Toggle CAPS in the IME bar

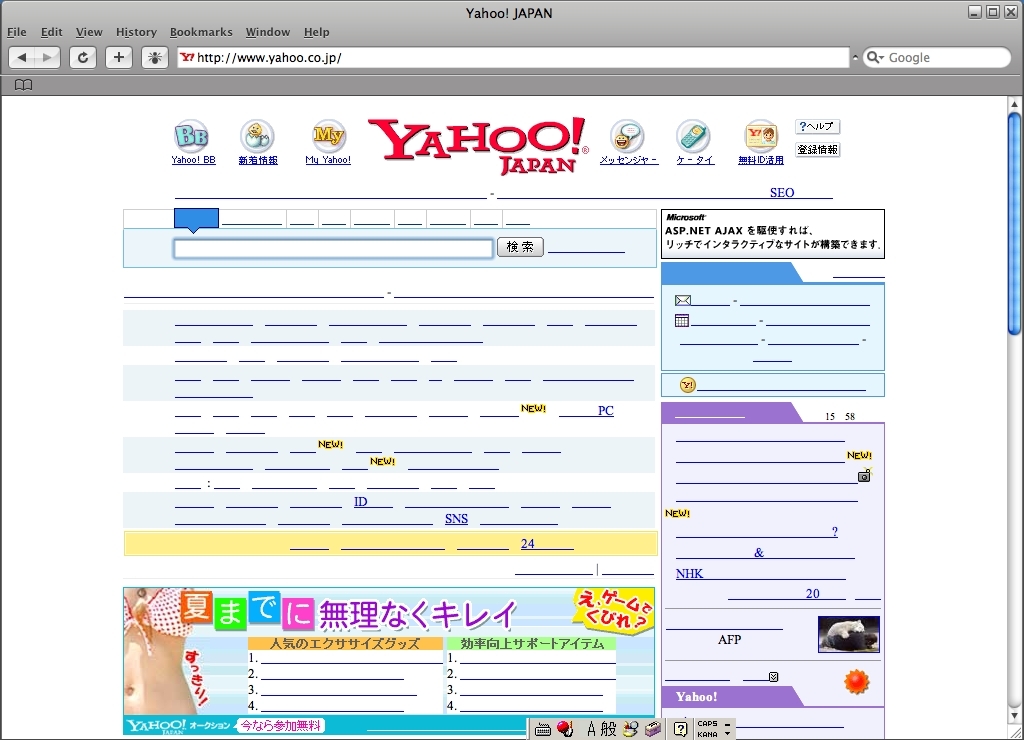tap(707, 724)
